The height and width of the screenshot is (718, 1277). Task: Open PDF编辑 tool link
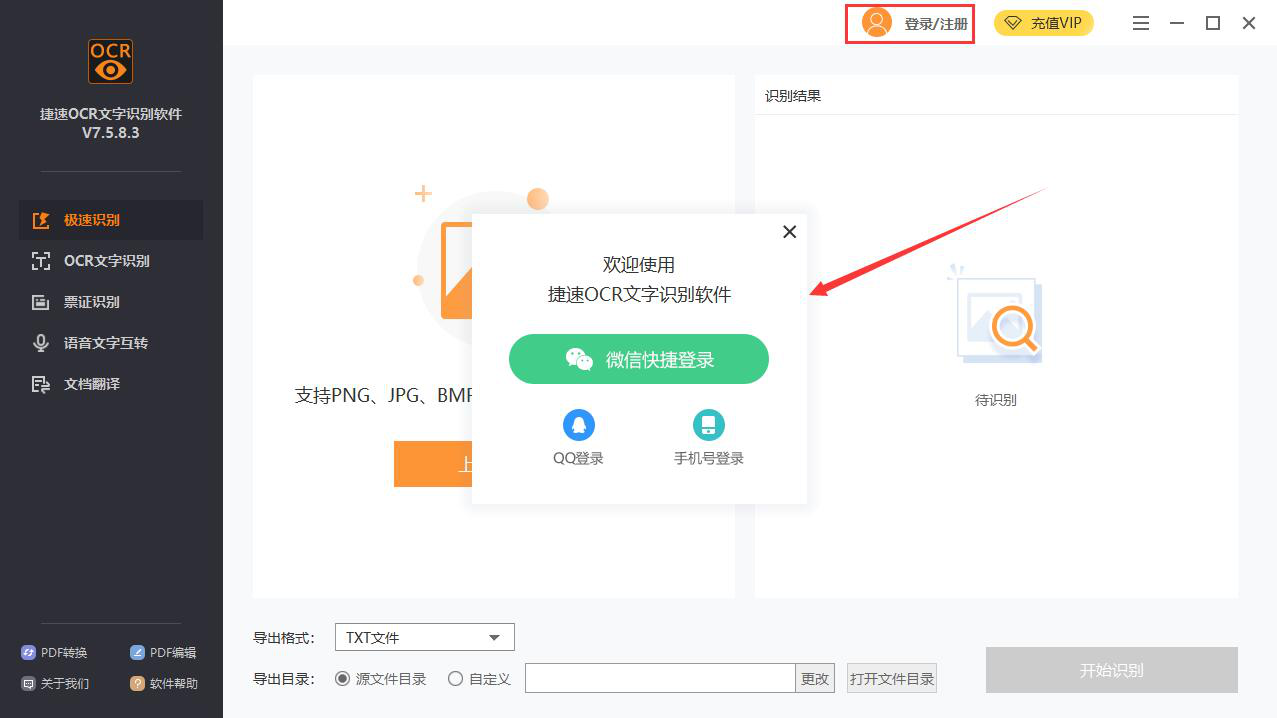pos(163,653)
